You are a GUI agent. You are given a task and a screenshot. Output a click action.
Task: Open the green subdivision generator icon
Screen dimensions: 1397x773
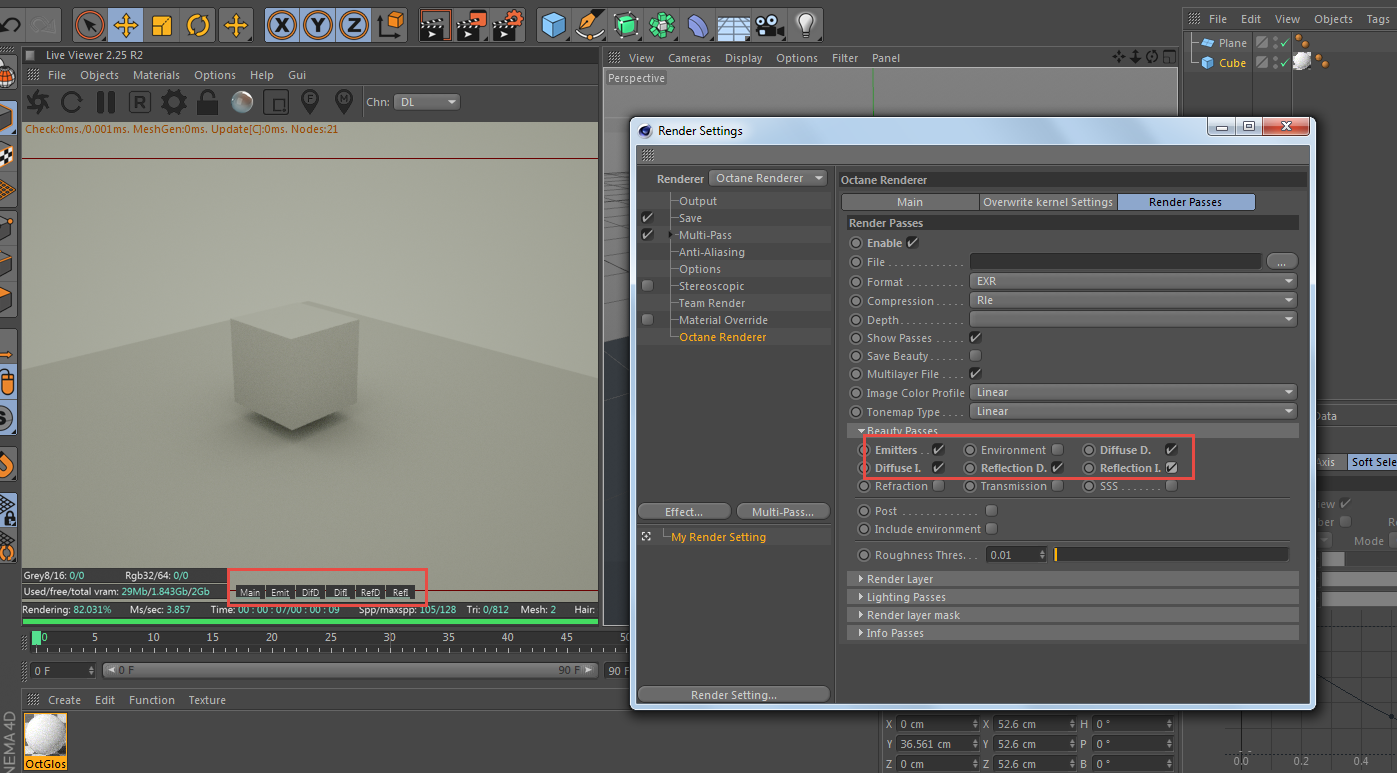[626, 24]
